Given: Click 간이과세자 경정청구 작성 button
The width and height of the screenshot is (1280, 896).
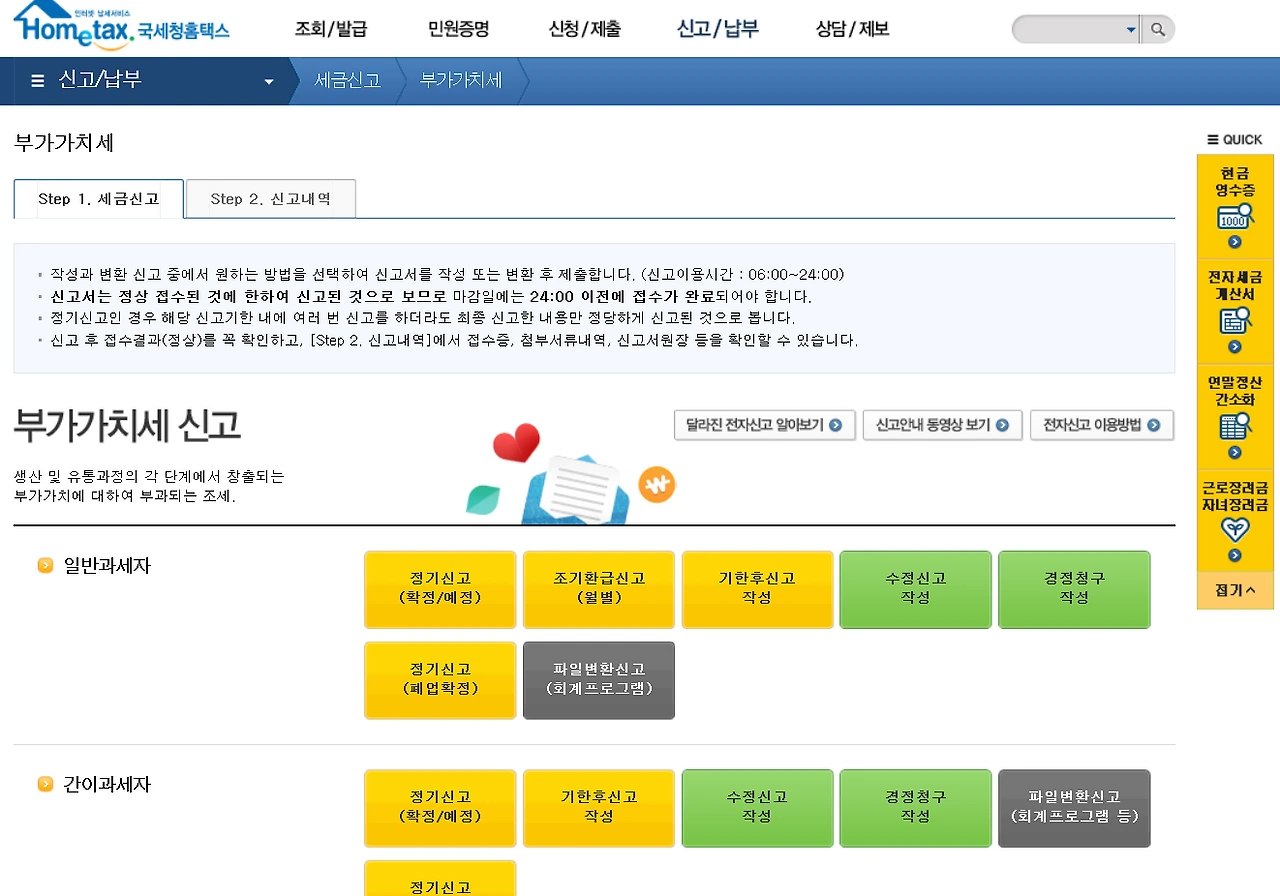Looking at the screenshot, I should tap(916, 808).
